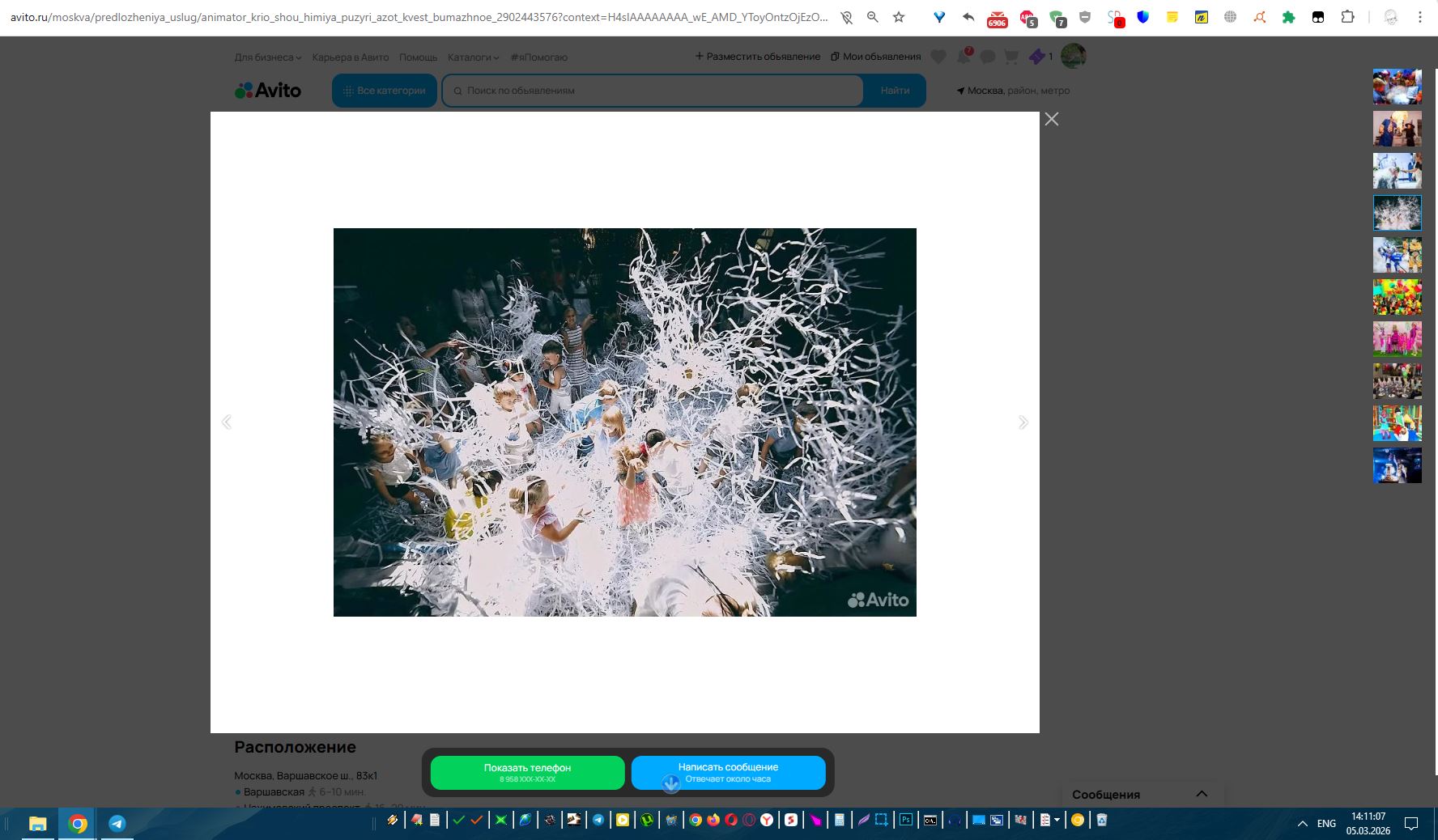Open the Для бизнеса dropdown
Screen dimensions: 1438x840
point(267,57)
